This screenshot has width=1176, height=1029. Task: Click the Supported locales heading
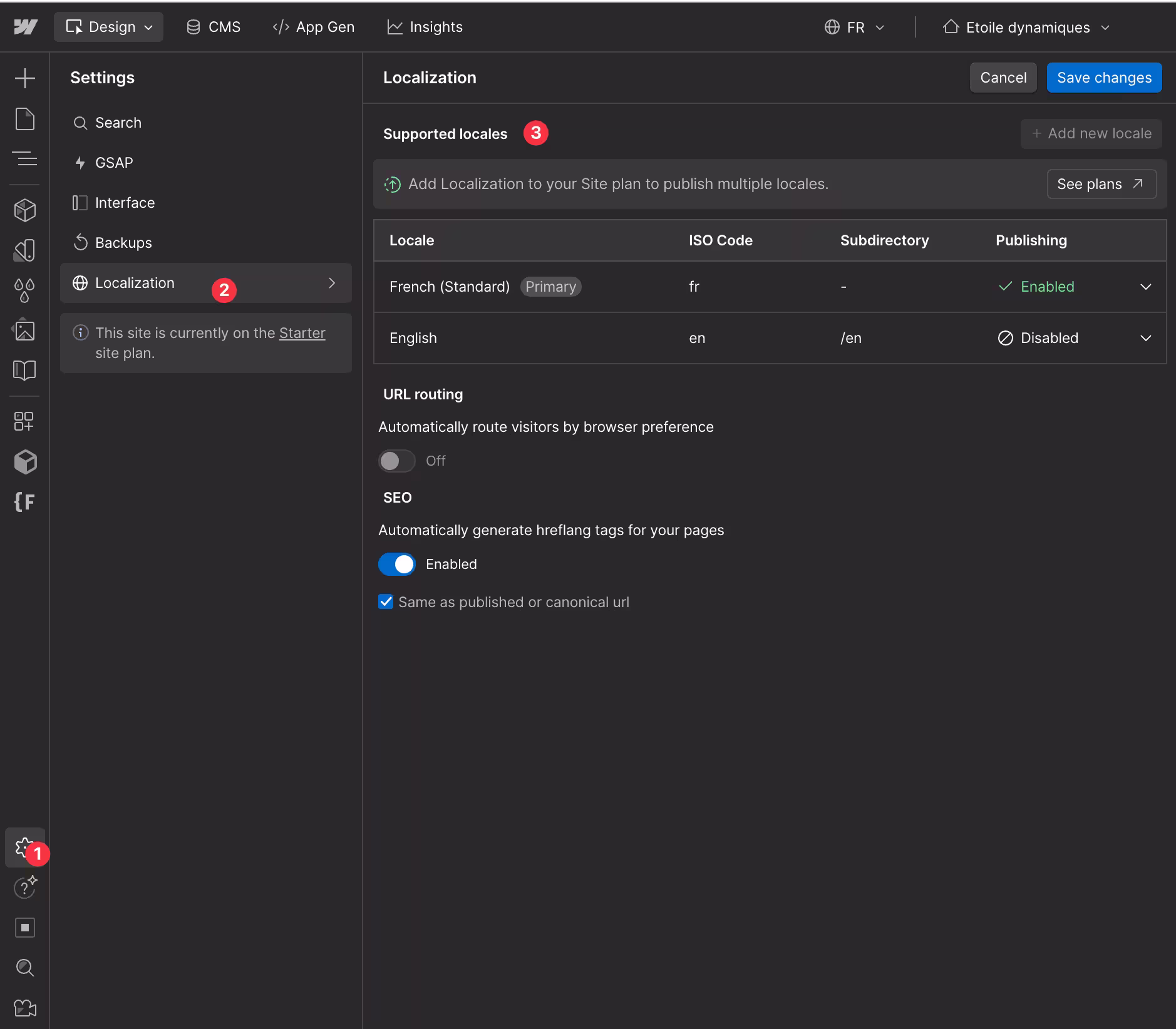445,134
